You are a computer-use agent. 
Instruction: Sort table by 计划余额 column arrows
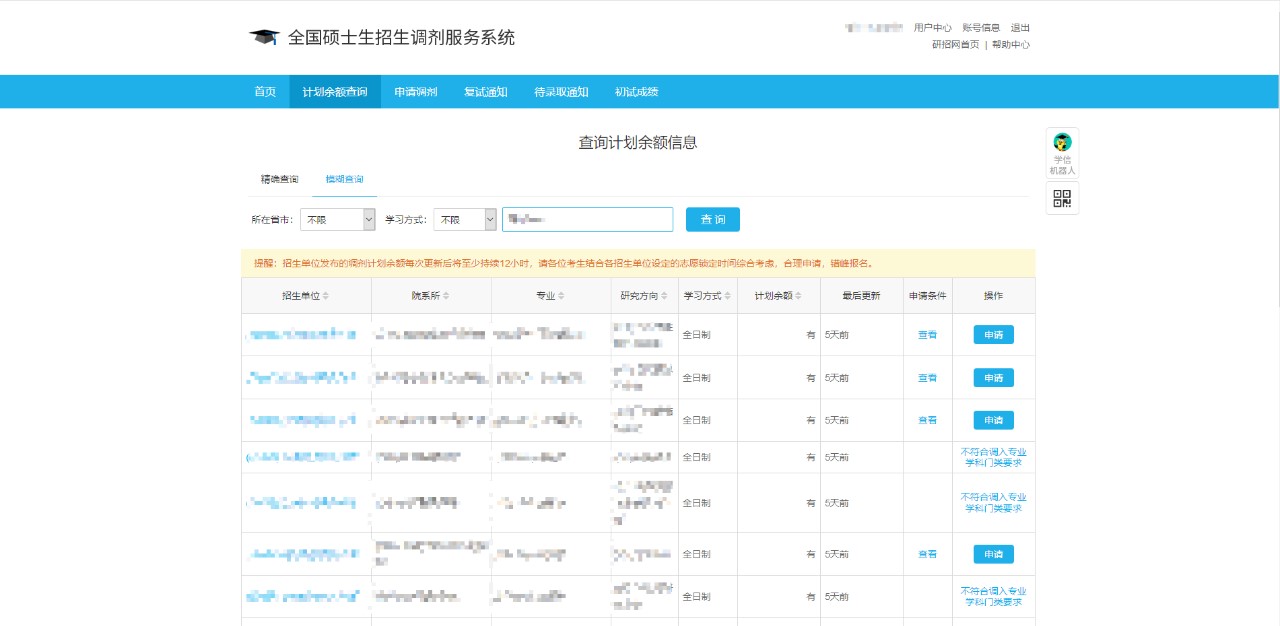tap(799, 296)
